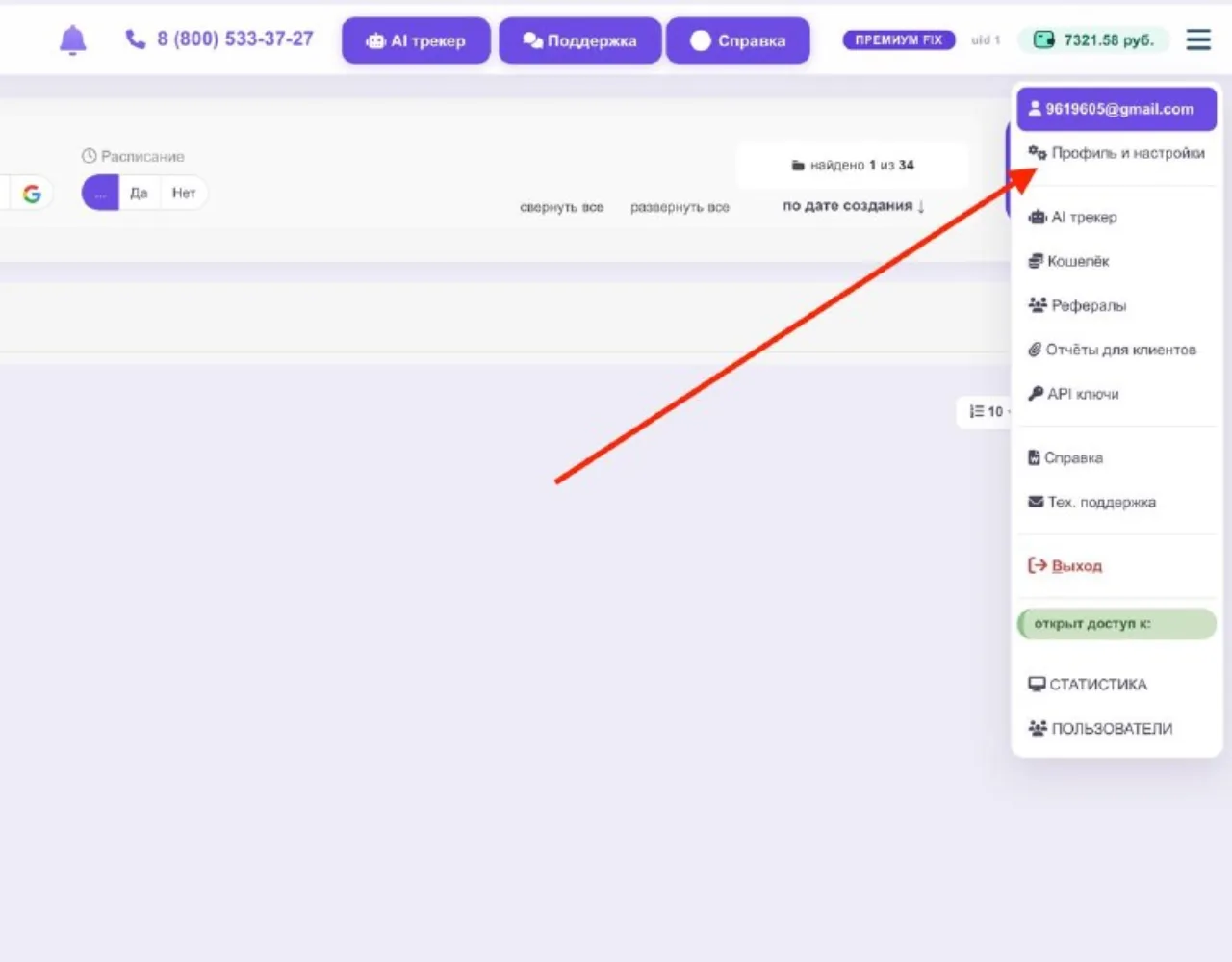The width and height of the screenshot is (1232, 962).
Task: Click the document icon beside Справка in the menu
Action: (x=1034, y=457)
